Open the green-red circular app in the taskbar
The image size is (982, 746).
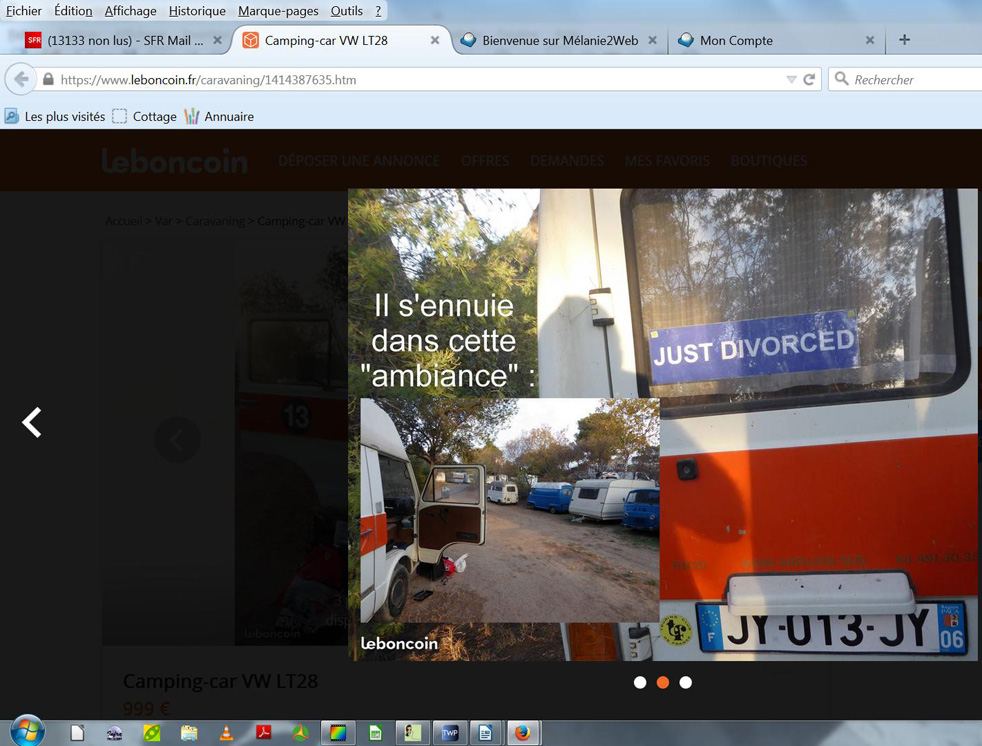tap(301, 732)
